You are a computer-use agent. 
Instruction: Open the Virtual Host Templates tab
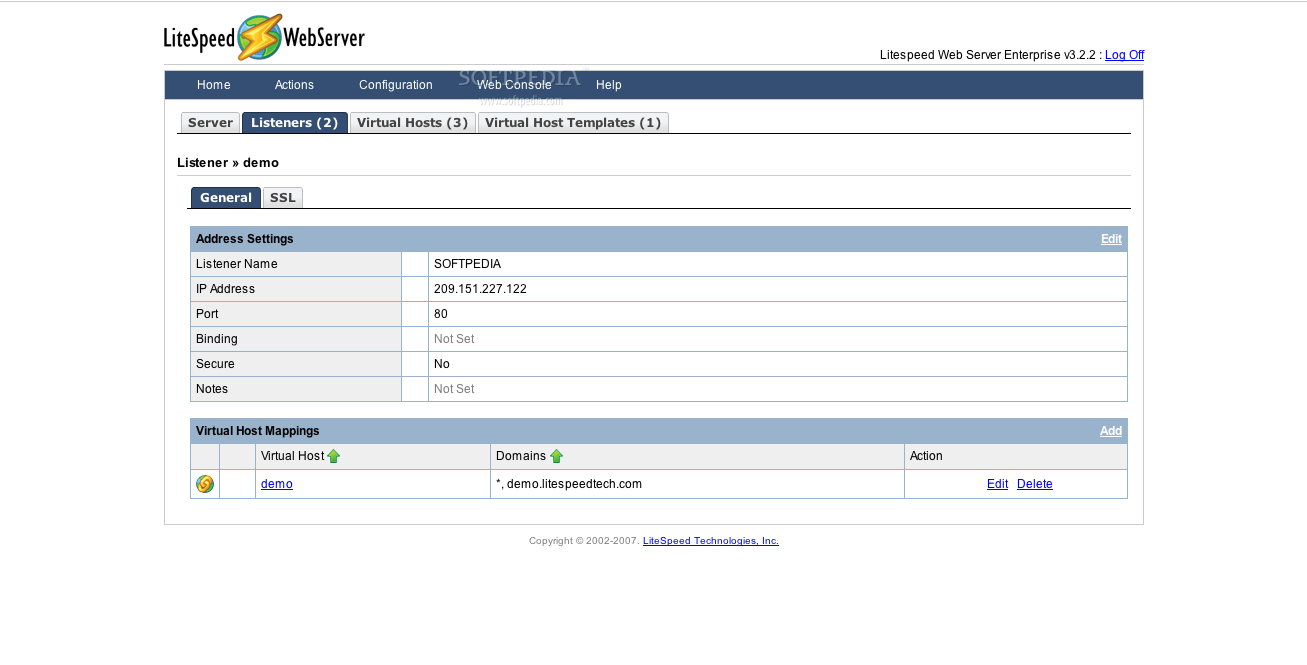pyautogui.click(x=573, y=122)
